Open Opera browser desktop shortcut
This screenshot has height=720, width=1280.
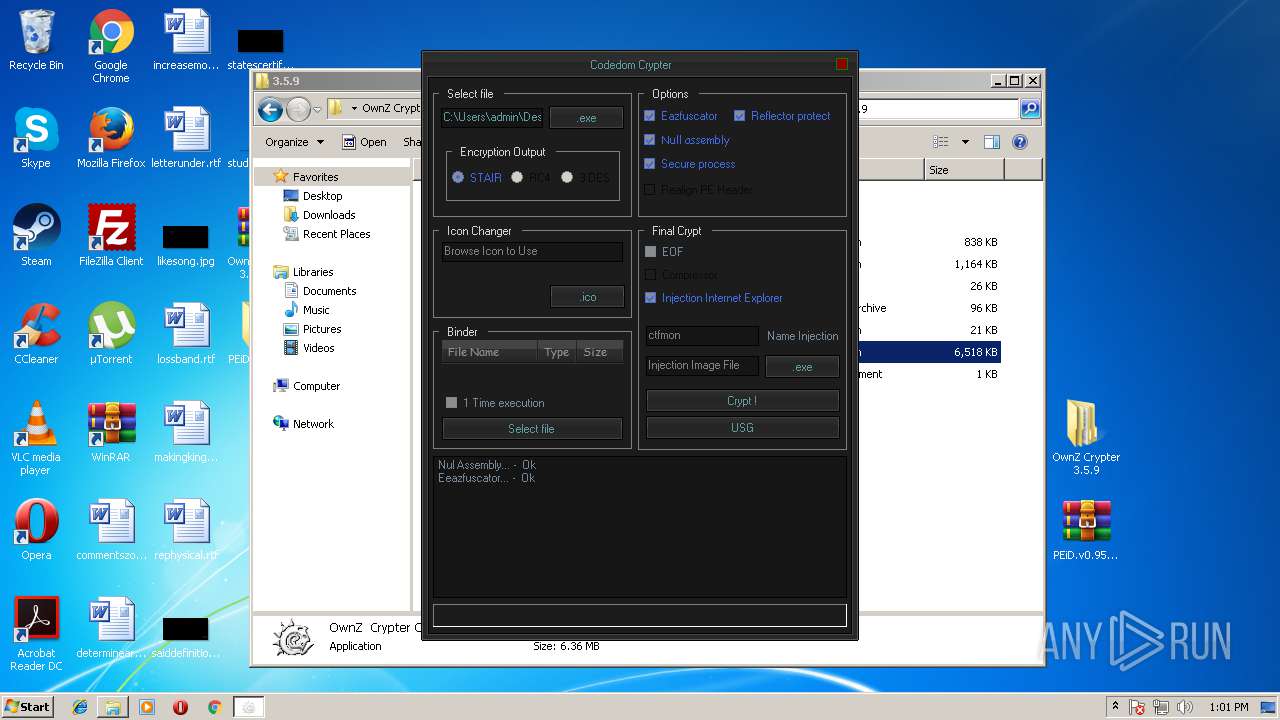36,530
